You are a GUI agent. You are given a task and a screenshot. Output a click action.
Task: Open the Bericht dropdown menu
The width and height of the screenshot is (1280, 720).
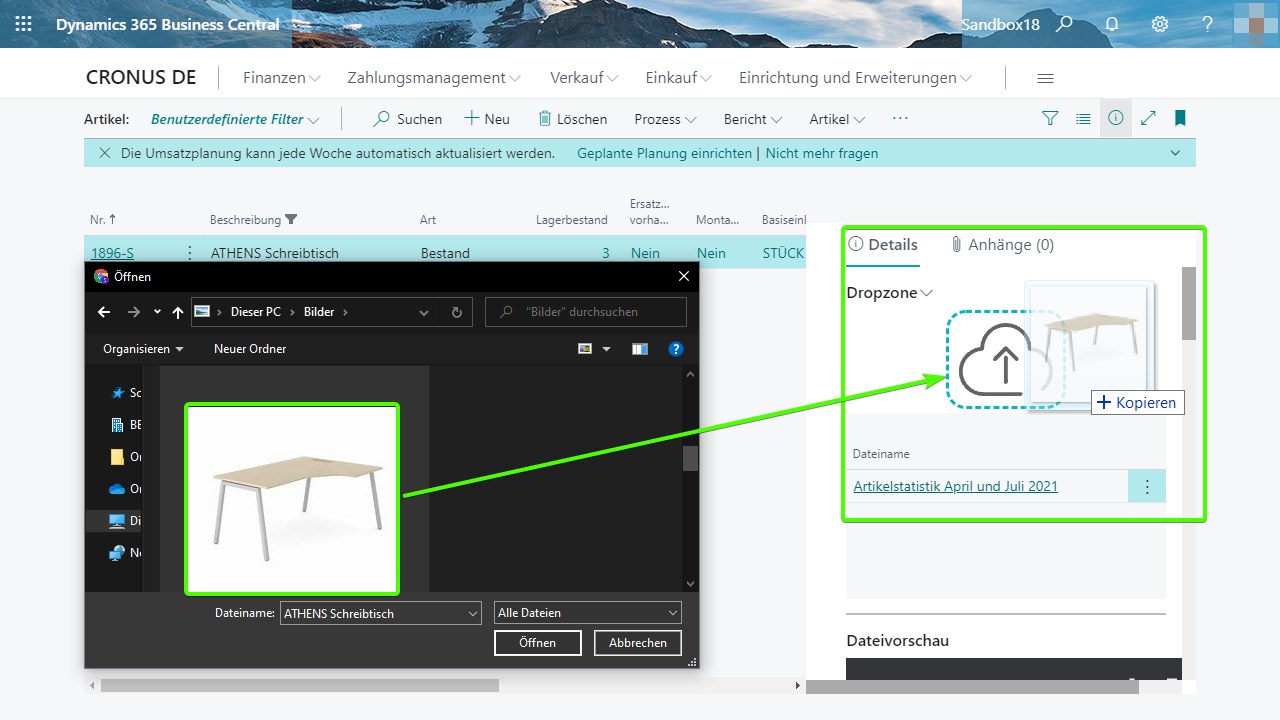click(753, 119)
